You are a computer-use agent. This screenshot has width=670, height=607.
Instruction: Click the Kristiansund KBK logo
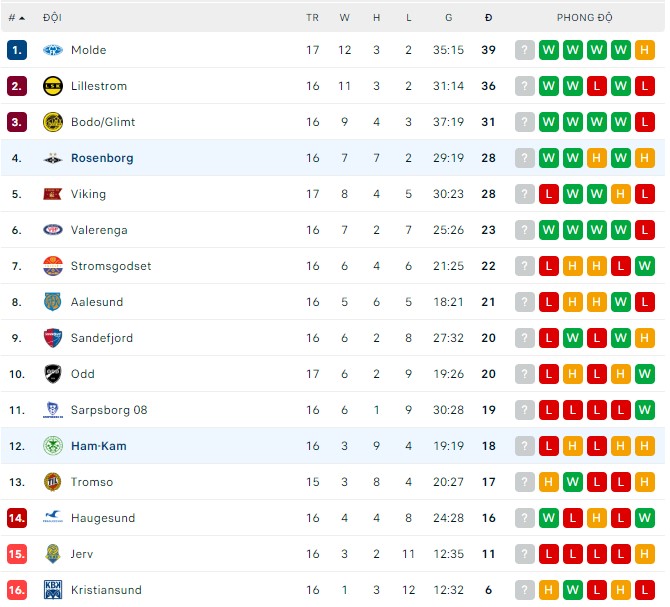click(x=53, y=590)
